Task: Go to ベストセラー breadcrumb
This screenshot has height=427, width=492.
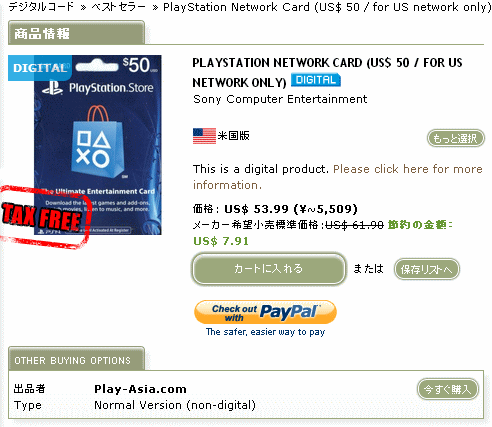Action: [118, 7]
